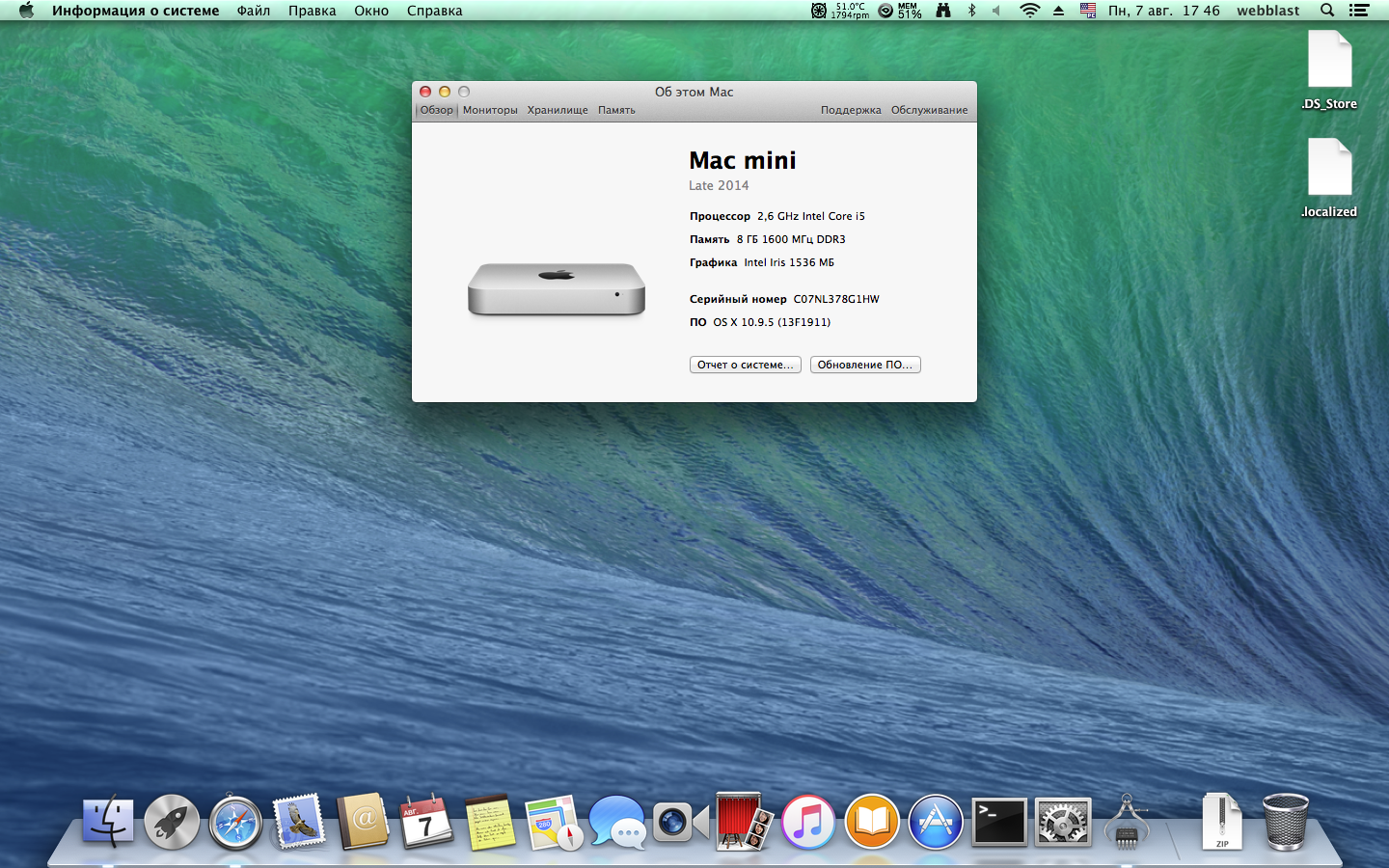Open Trash in the dock
Image resolution: width=1389 pixels, height=868 pixels.
tap(1286, 822)
